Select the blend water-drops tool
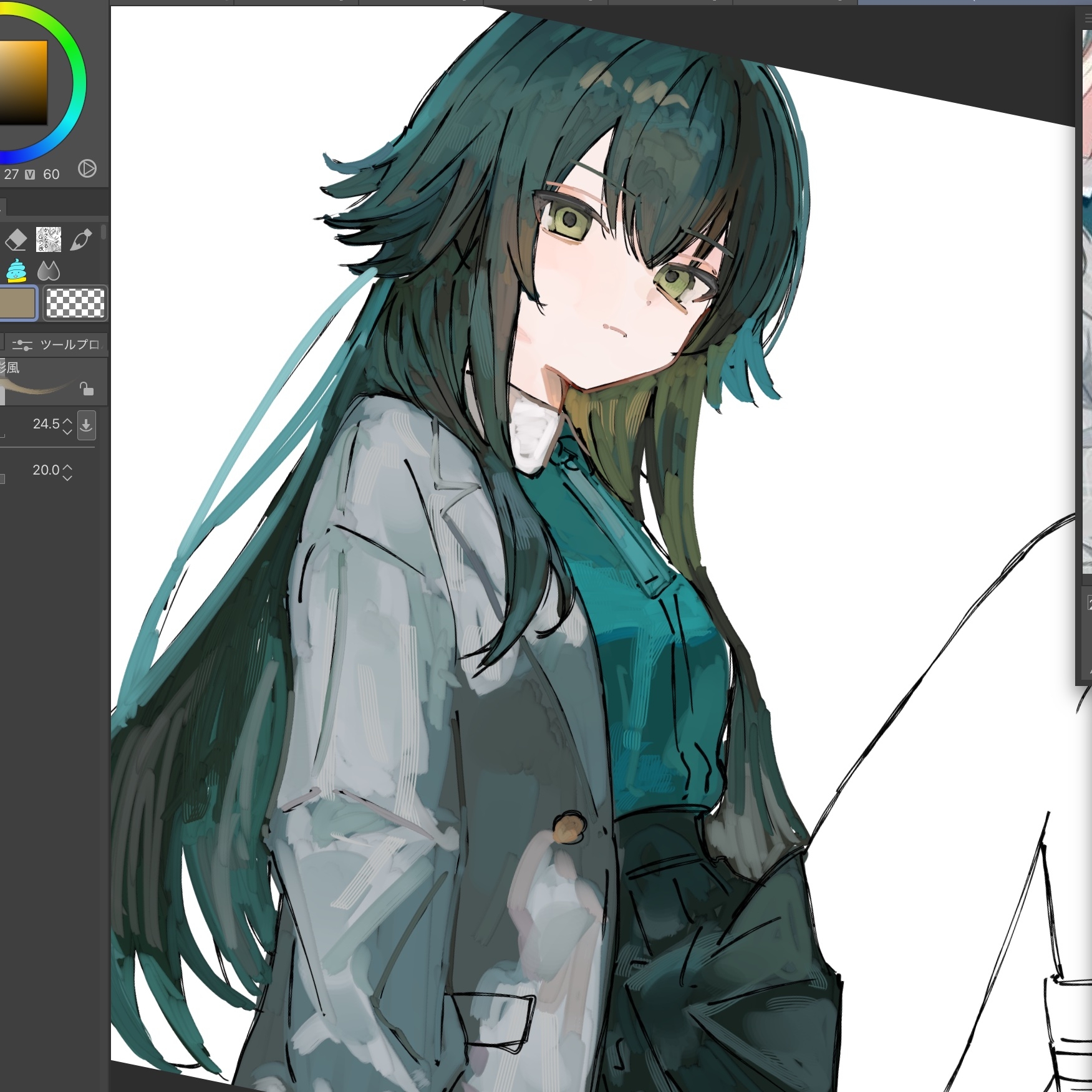The width and height of the screenshot is (1092, 1092). click(49, 271)
